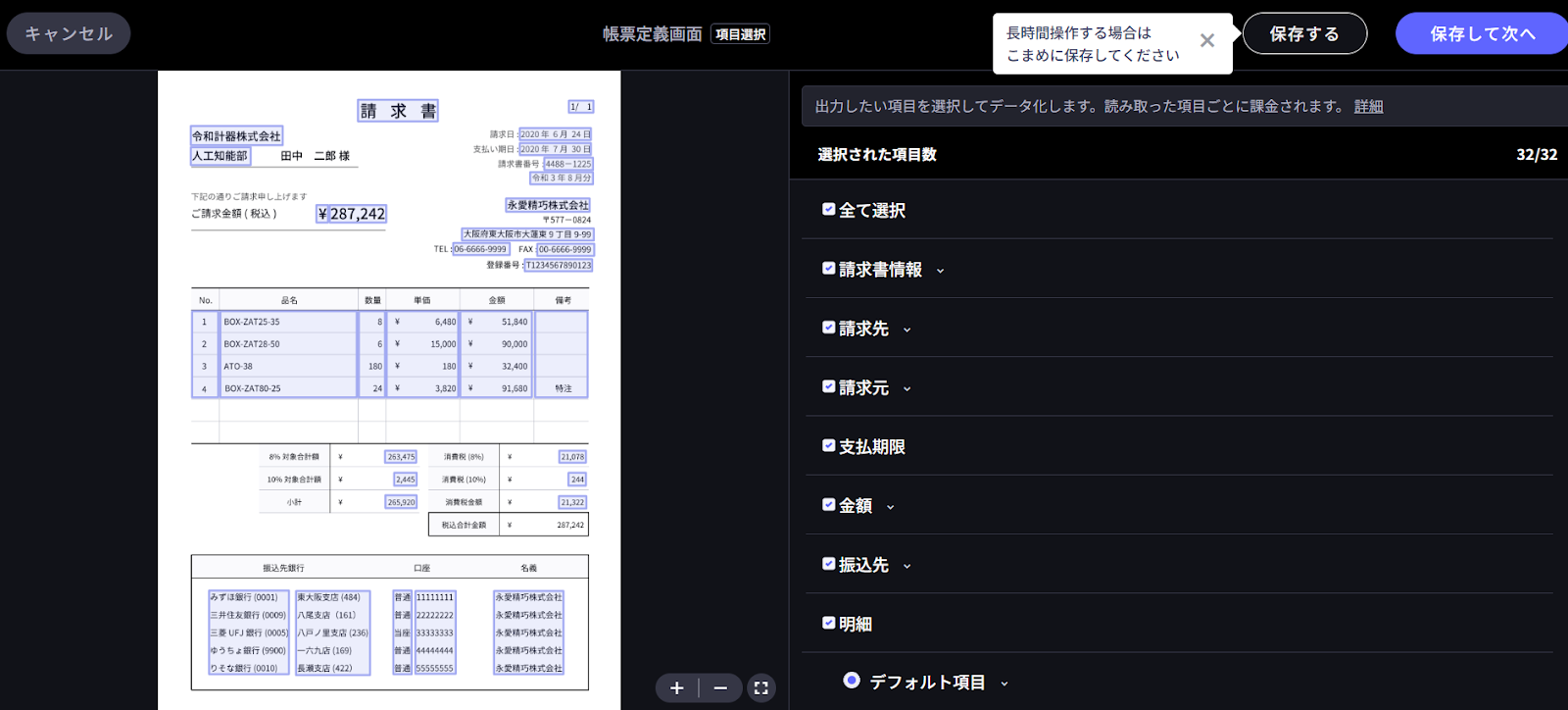Screen dimensions: 1568x710
Task: Uncheck the 振込先 checkbox
Action: click(828, 564)
